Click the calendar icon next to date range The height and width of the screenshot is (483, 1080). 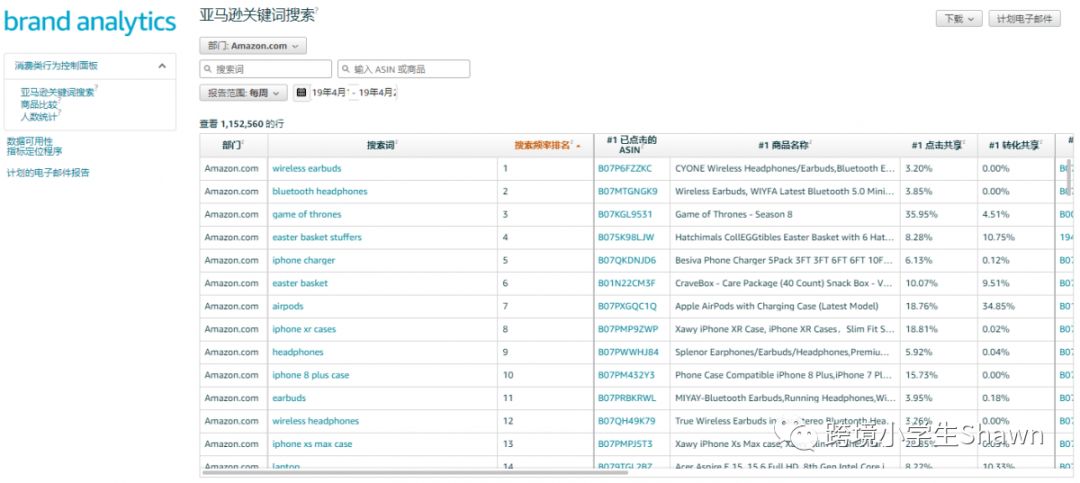click(x=301, y=92)
